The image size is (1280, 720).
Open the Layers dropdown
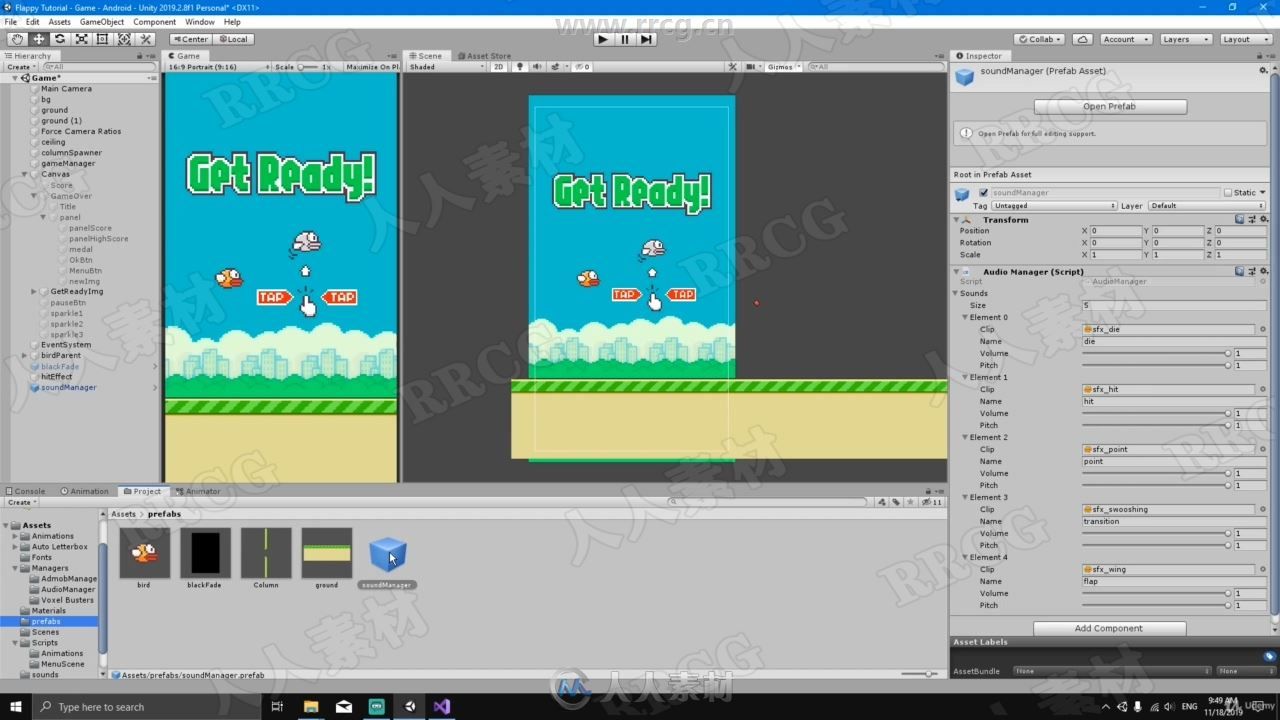tap(1185, 39)
